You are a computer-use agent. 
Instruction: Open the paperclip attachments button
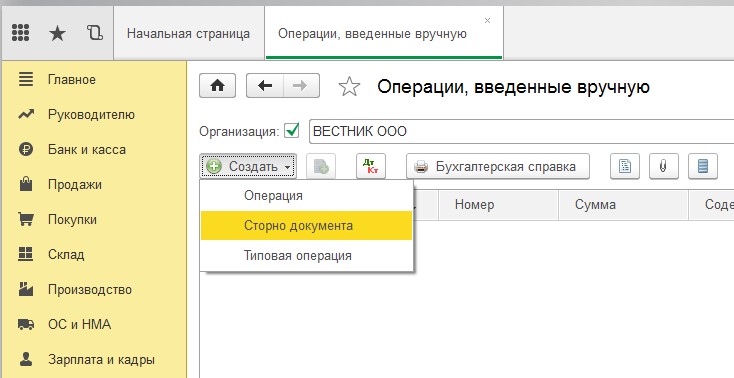664,166
